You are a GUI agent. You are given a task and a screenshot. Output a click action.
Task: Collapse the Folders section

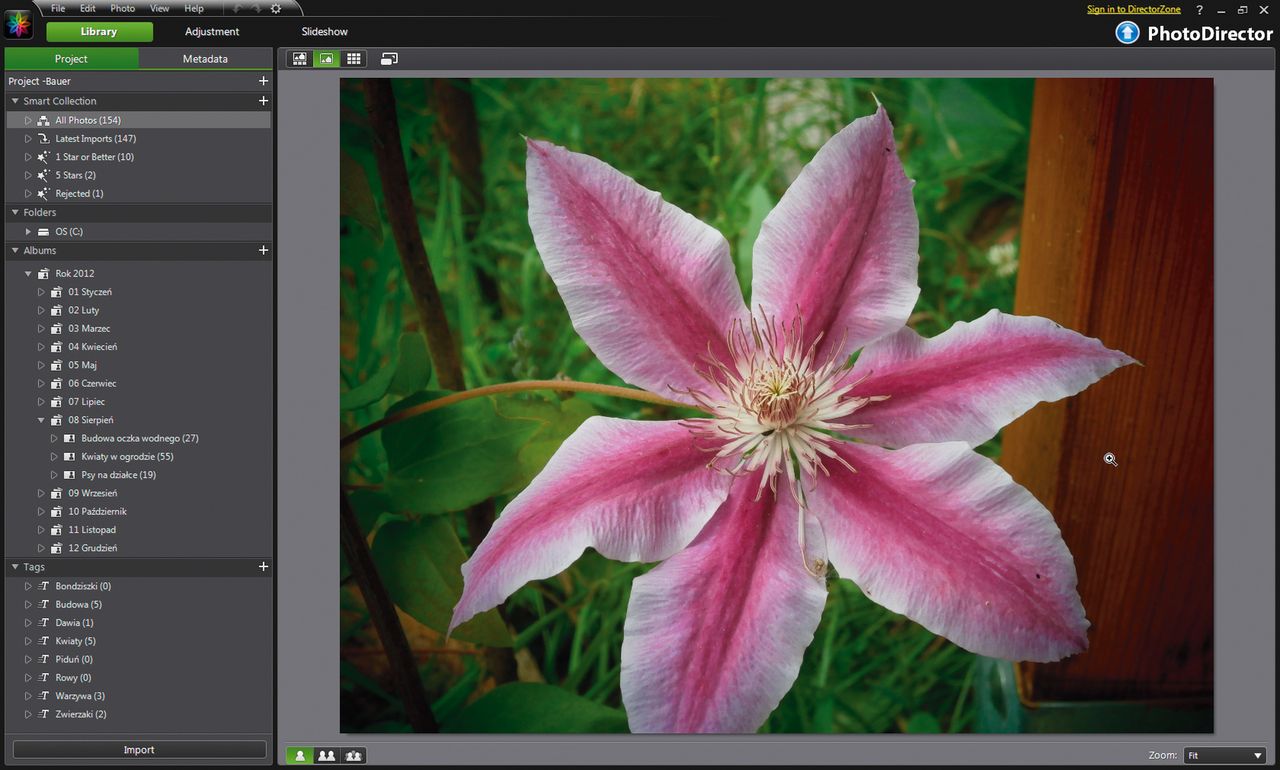pos(14,212)
